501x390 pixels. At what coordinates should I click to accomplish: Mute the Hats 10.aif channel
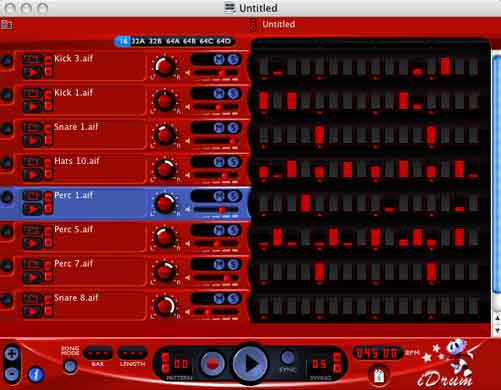coord(219,162)
